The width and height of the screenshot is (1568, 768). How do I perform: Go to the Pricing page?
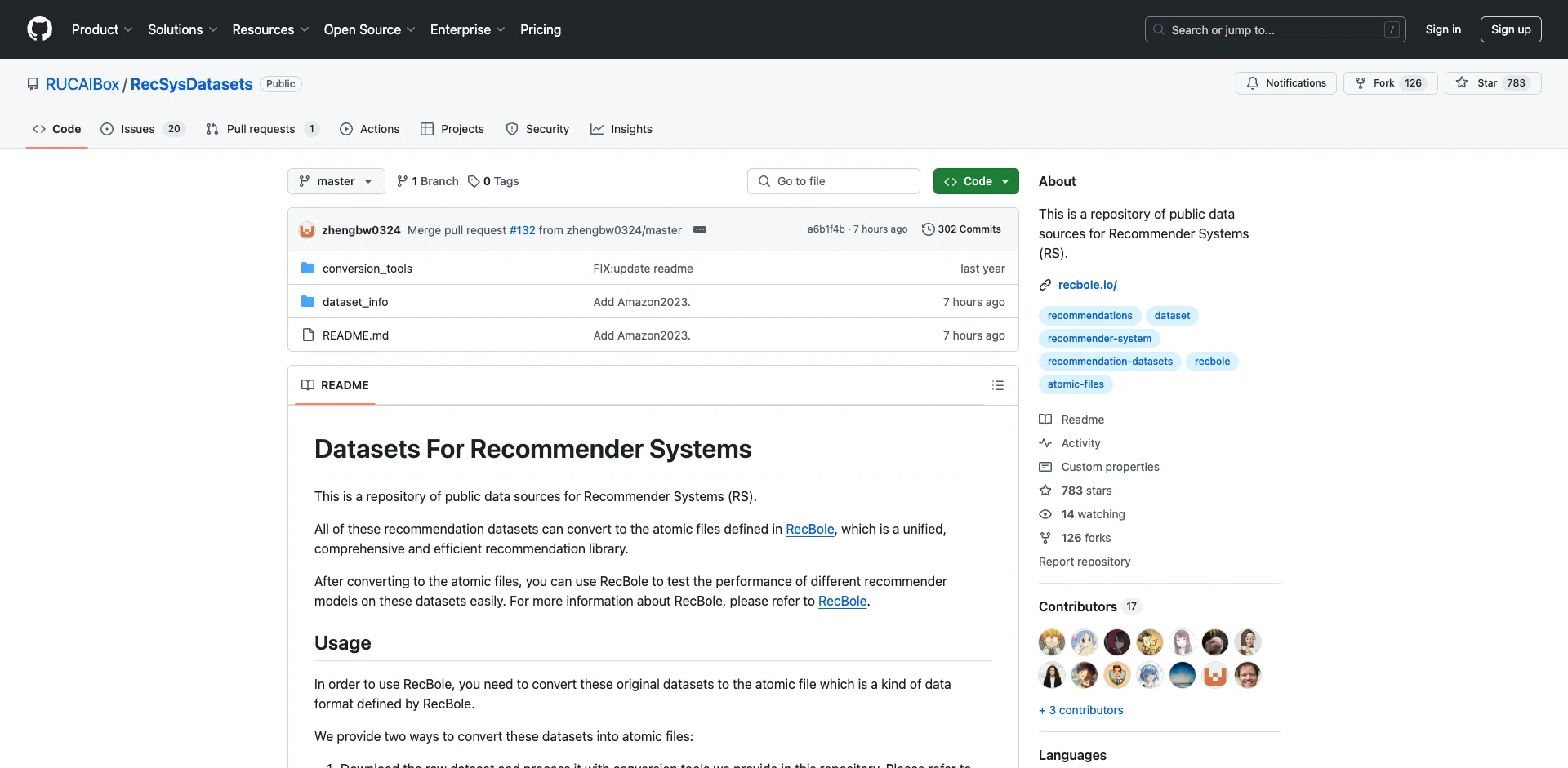click(x=541, y=29)
